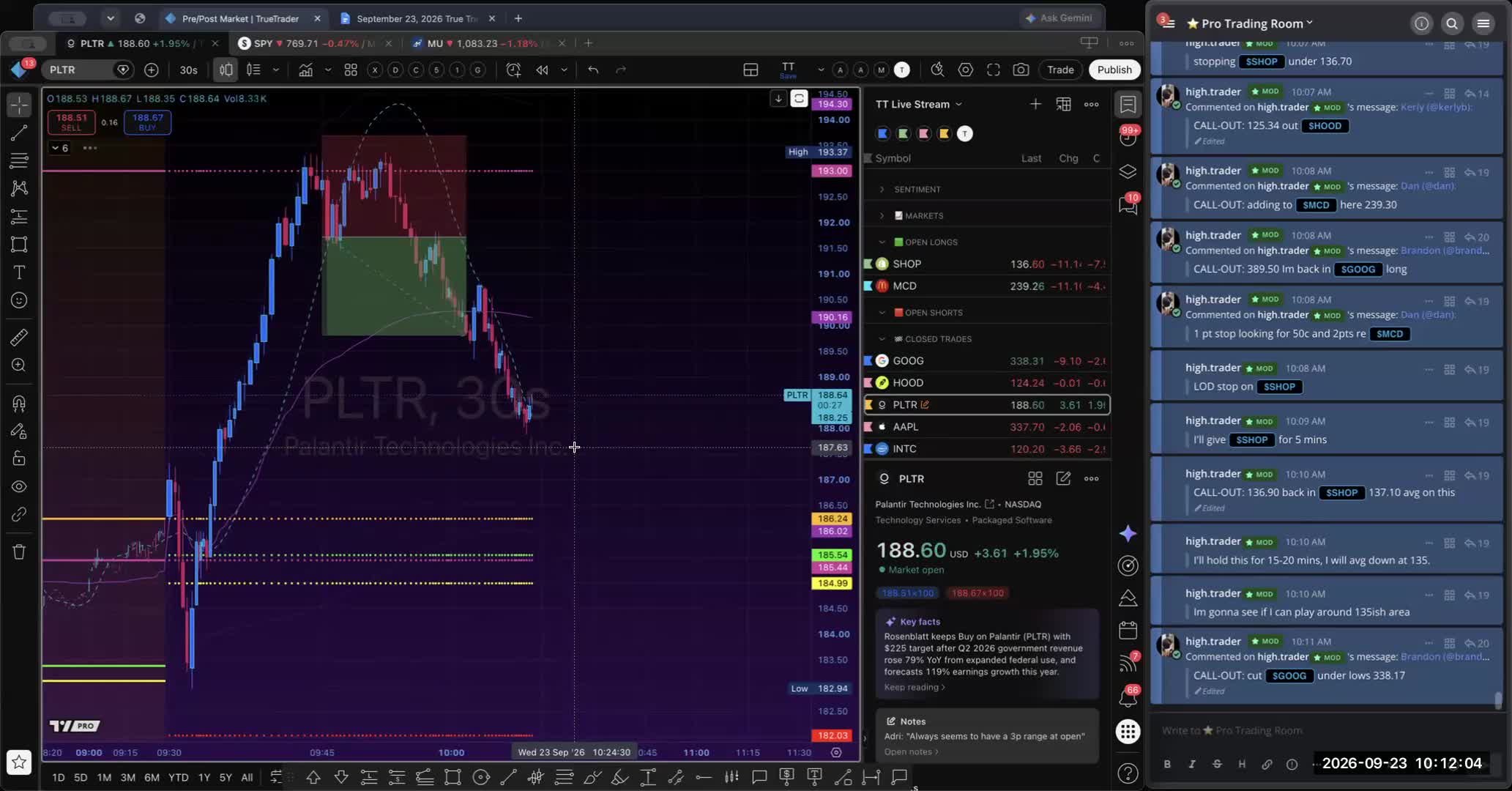Toggle Magnet mode in the left toolbar
The width and height of the screenshot is (1512, 791).
tap(19, 403)
